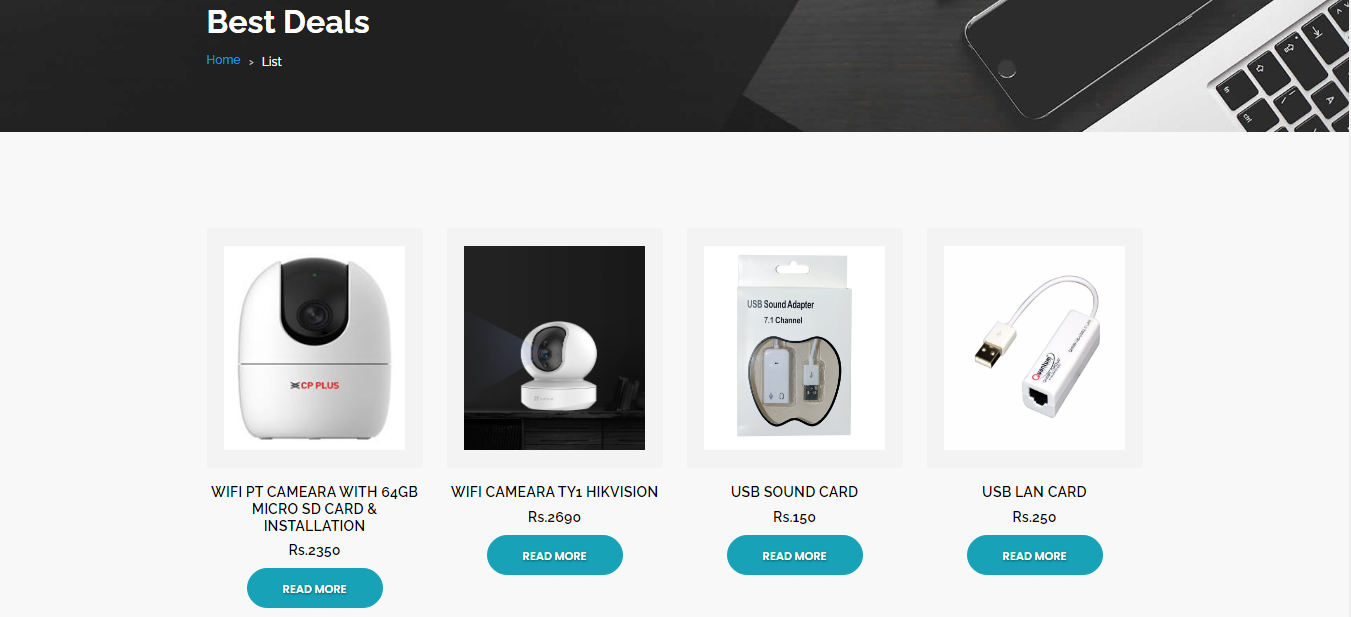This screenshot has height=617, width=1351.
Task: View the USB Sound Adapter product image
Action: (794, 348)
